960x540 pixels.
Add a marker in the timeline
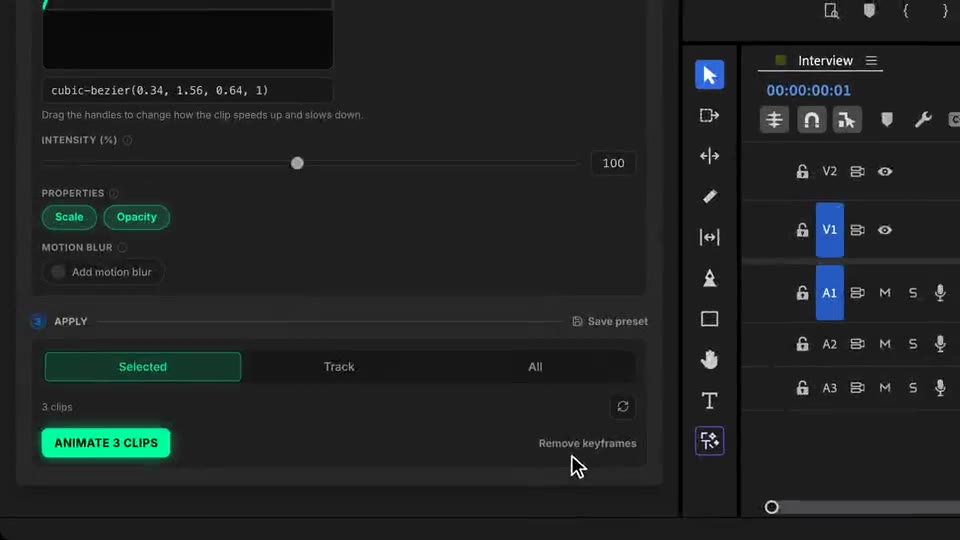(x=887, y=119)
